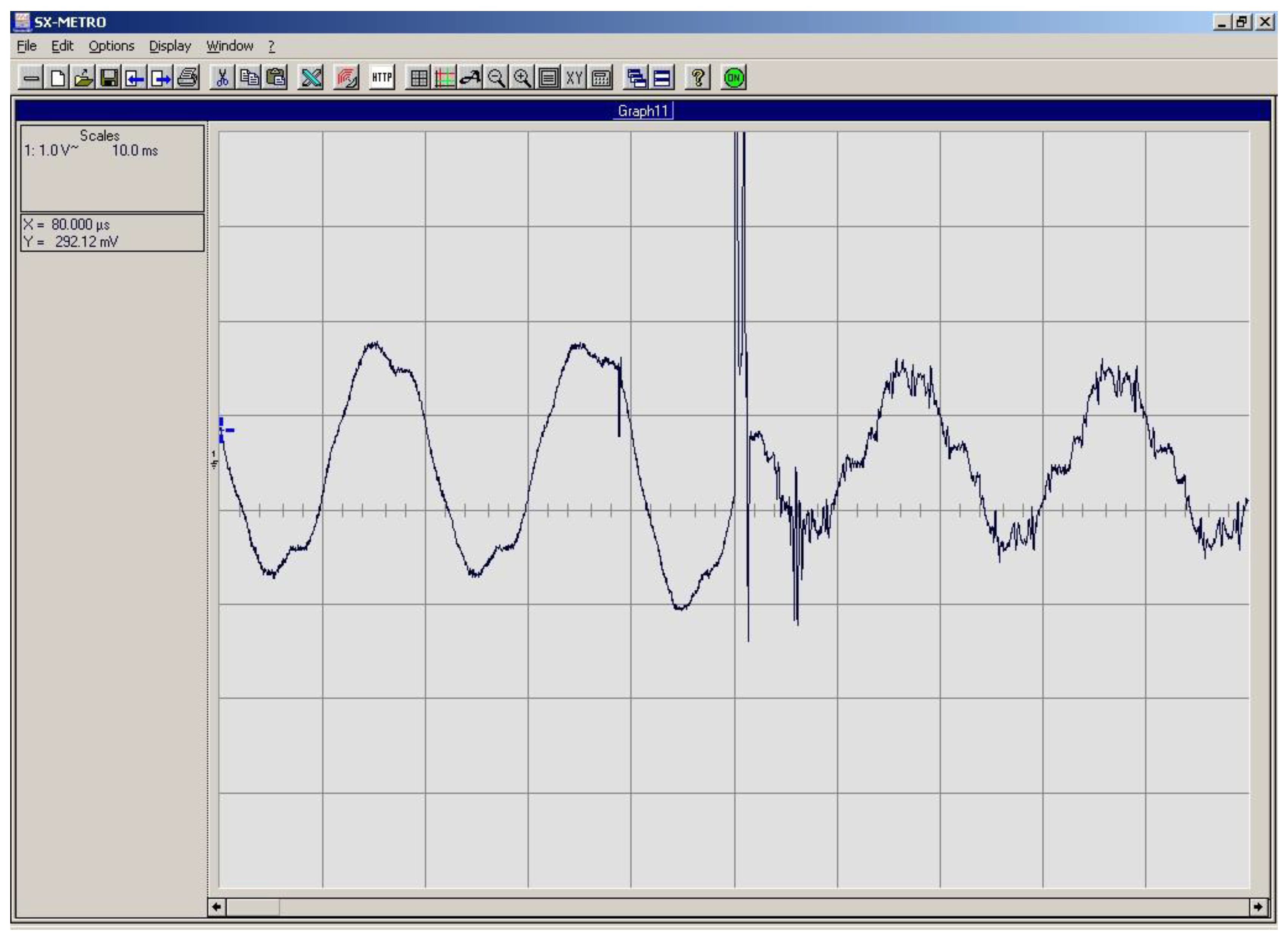Screen dimensions: 1288x937
Task: Select the XY display mode icon
Action: click(574, 78)
